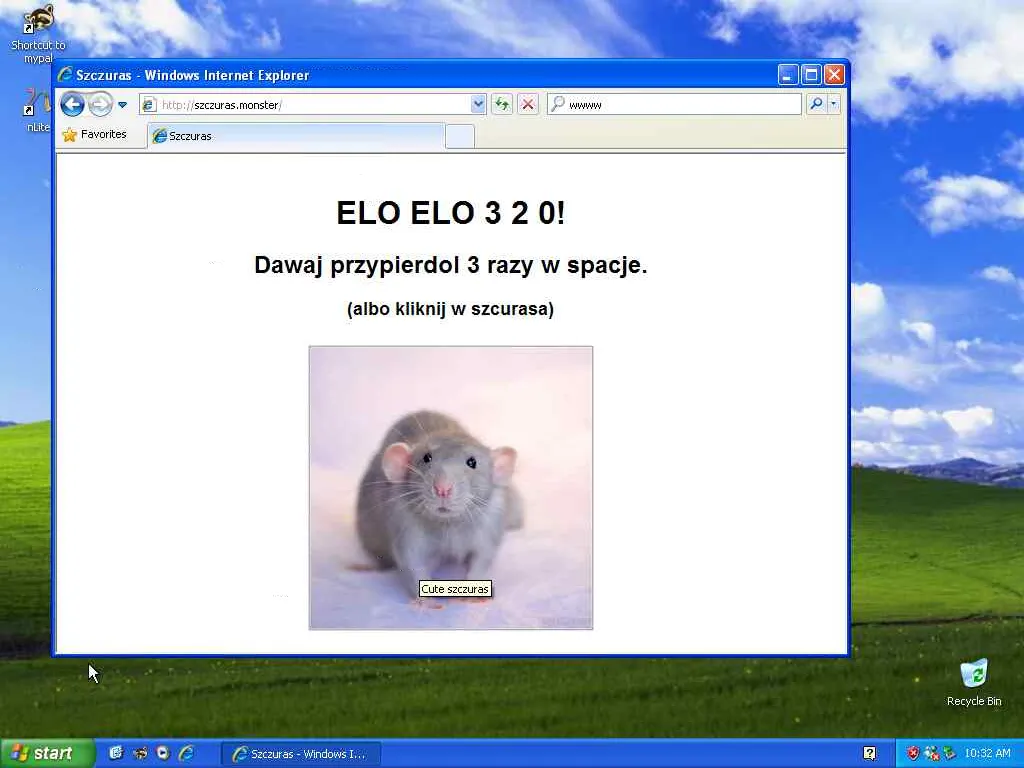Run search with the magnifier button
1024x768 pixels.
pyautogui.click(x=816, y=104)
